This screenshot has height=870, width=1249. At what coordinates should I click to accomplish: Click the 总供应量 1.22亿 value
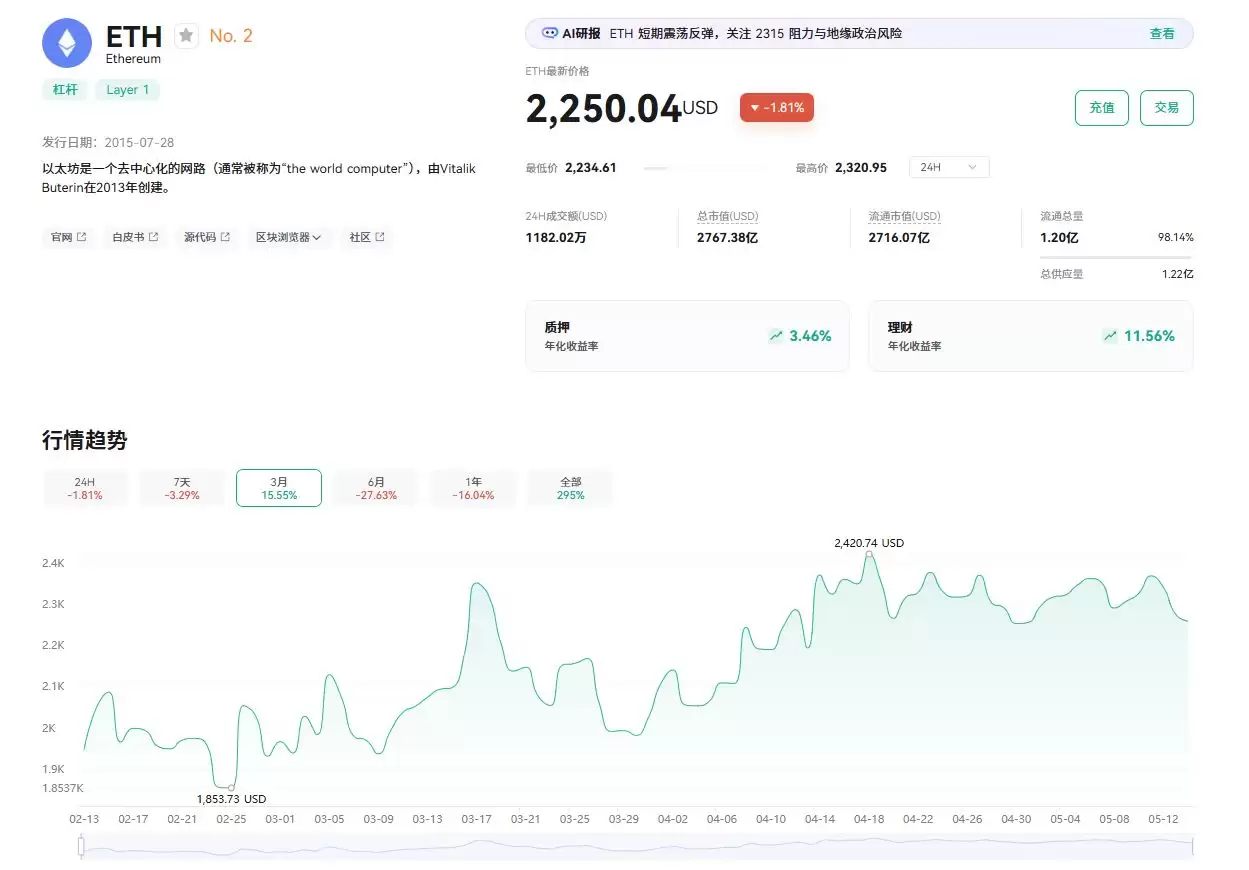coord(1177,273)
